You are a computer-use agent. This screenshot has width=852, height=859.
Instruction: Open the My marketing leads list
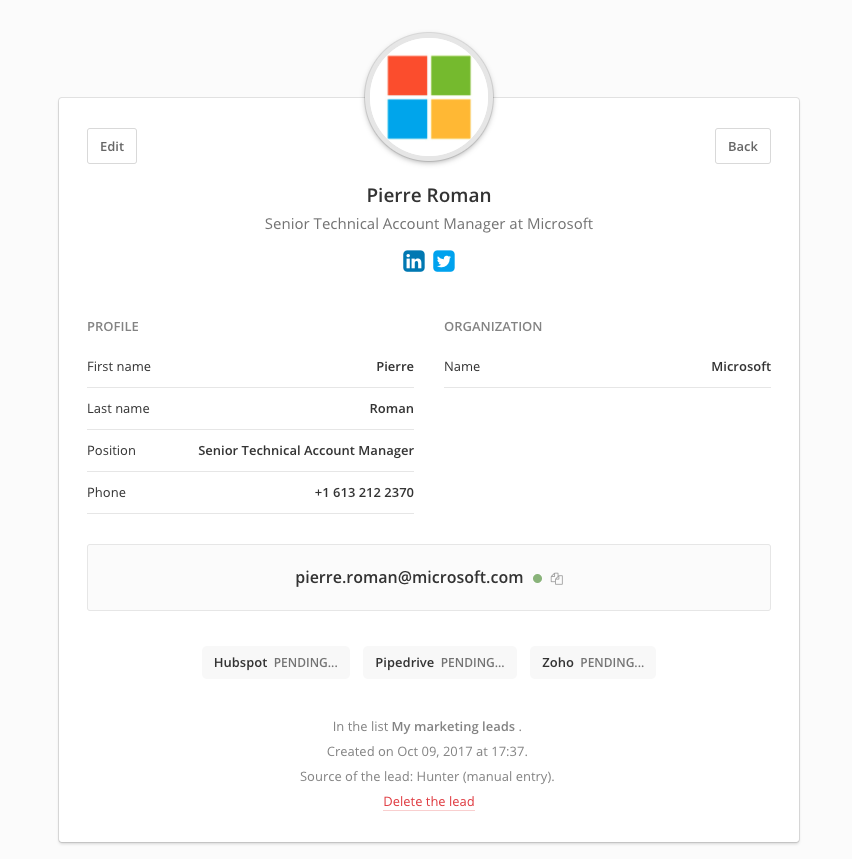pyautogui.click(x=453, y=726)
